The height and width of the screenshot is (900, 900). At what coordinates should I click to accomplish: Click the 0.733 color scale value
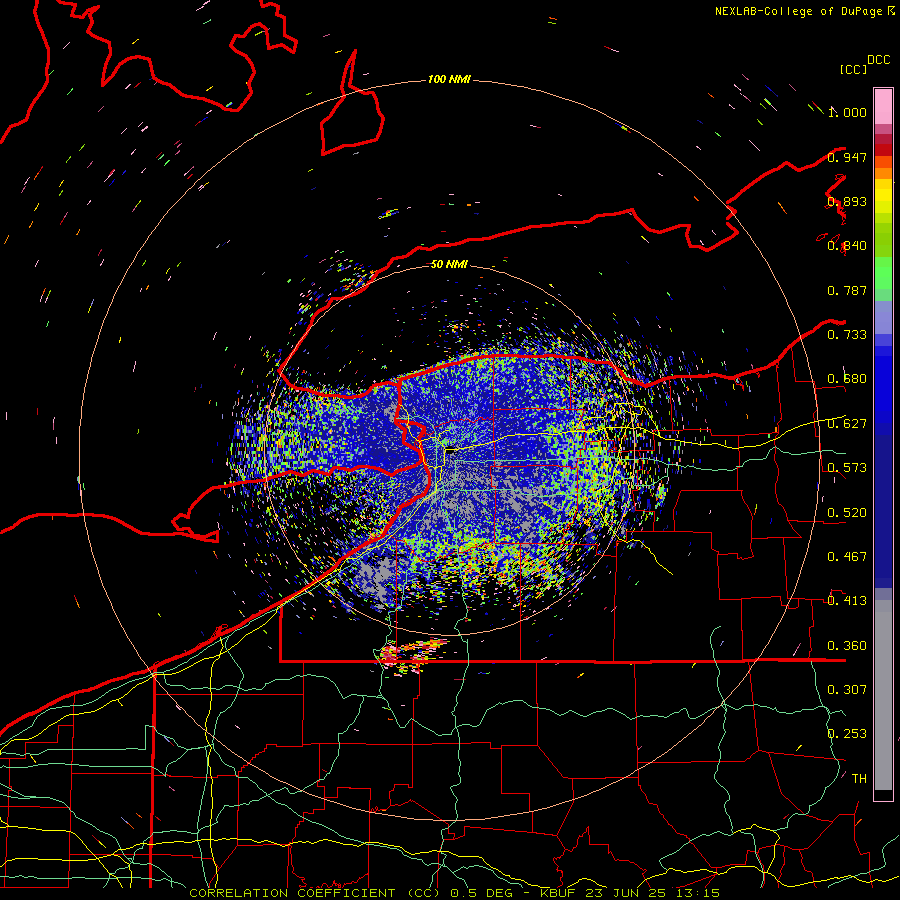coord(847,334)
